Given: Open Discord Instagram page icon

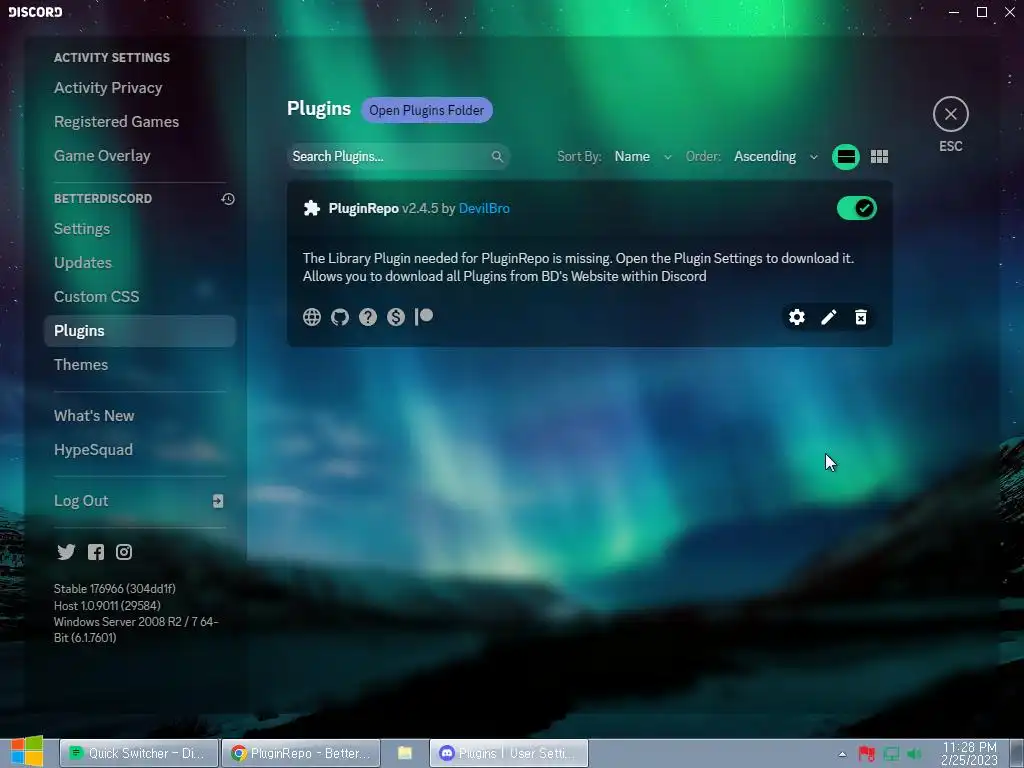Looking at the screenshot, I should (x=124, y=552).
